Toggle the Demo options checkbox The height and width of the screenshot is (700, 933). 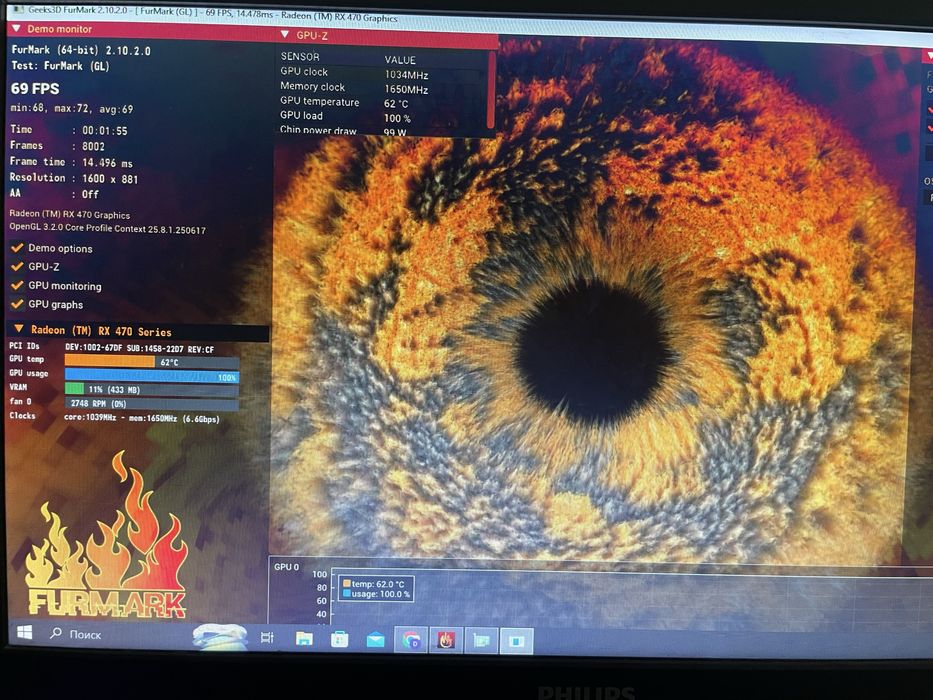pos(17,248)
